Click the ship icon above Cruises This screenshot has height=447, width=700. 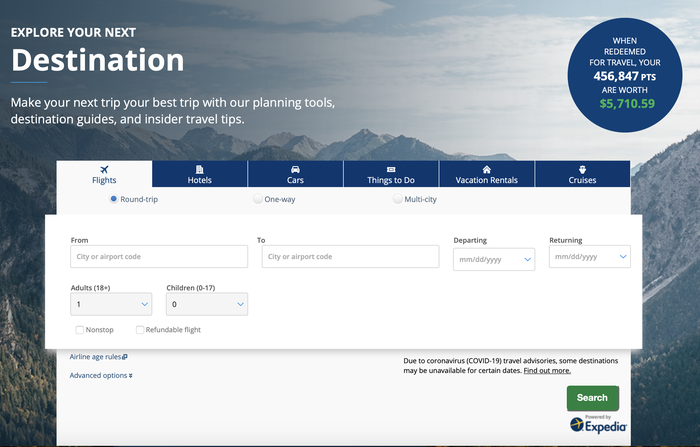coord(582,169)
